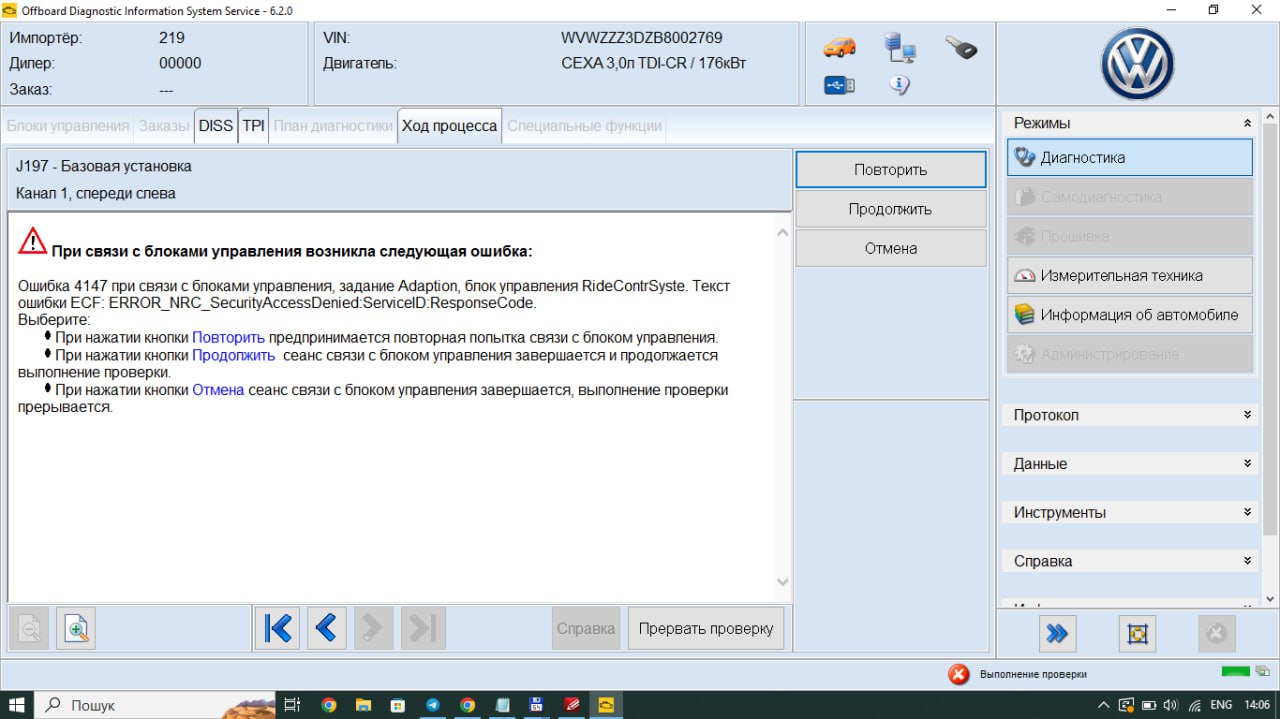
Task: Show hidden system tray icons
Action: [1104, 705]
